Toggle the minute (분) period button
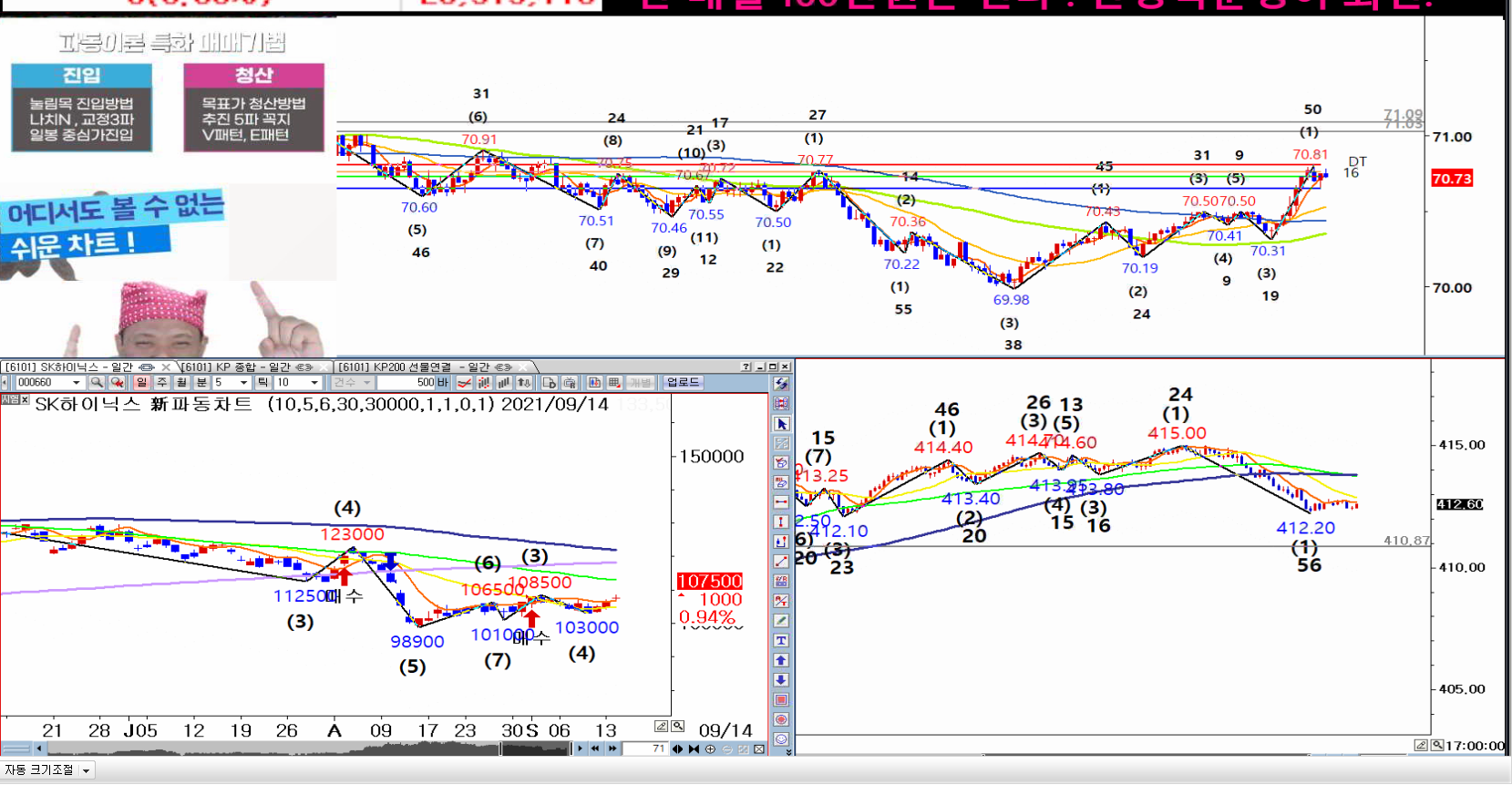Image resolution: width=1512 pixels, height=785 pixels. 201,383
